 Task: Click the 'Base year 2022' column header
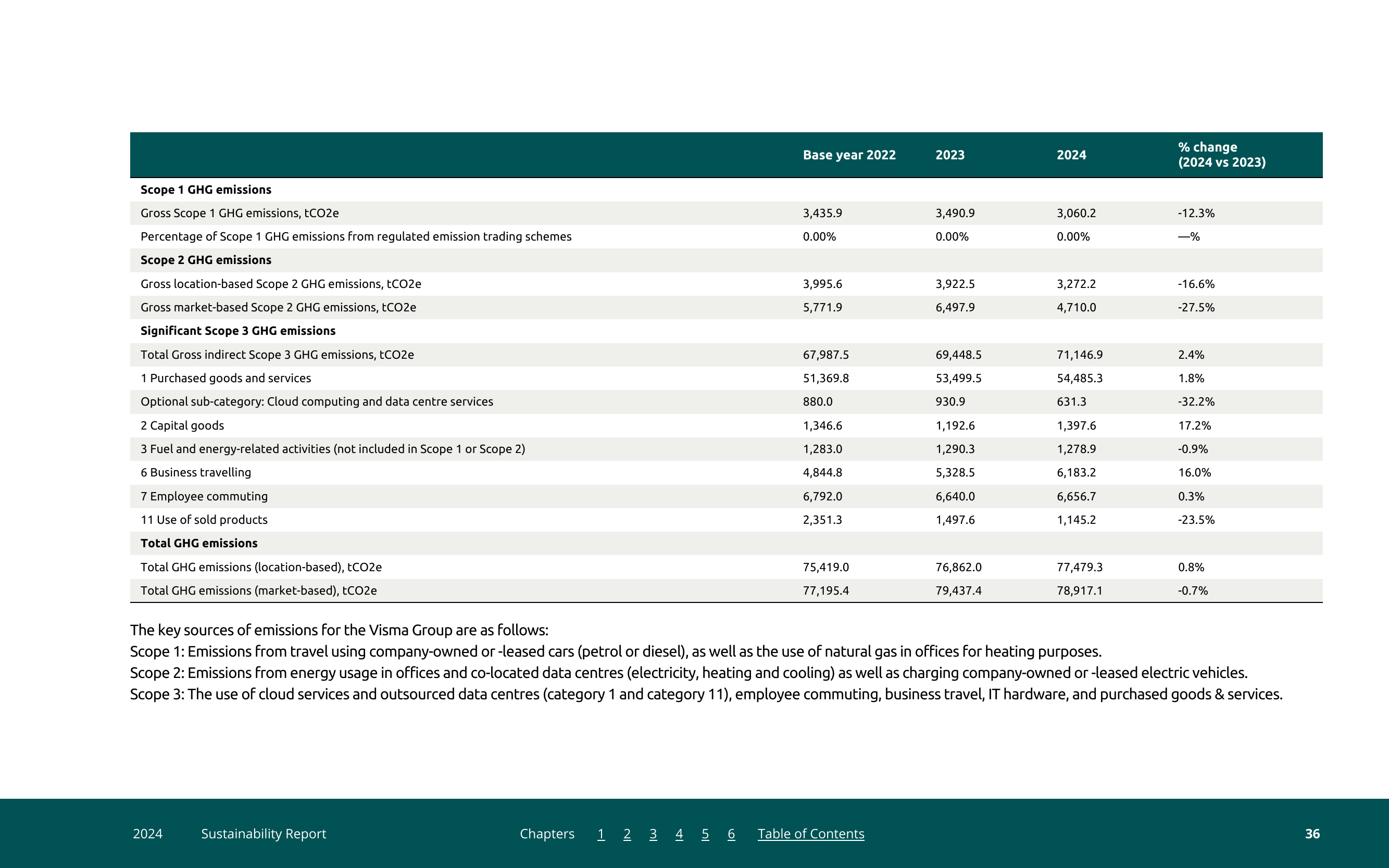click(x=849, y=155)
